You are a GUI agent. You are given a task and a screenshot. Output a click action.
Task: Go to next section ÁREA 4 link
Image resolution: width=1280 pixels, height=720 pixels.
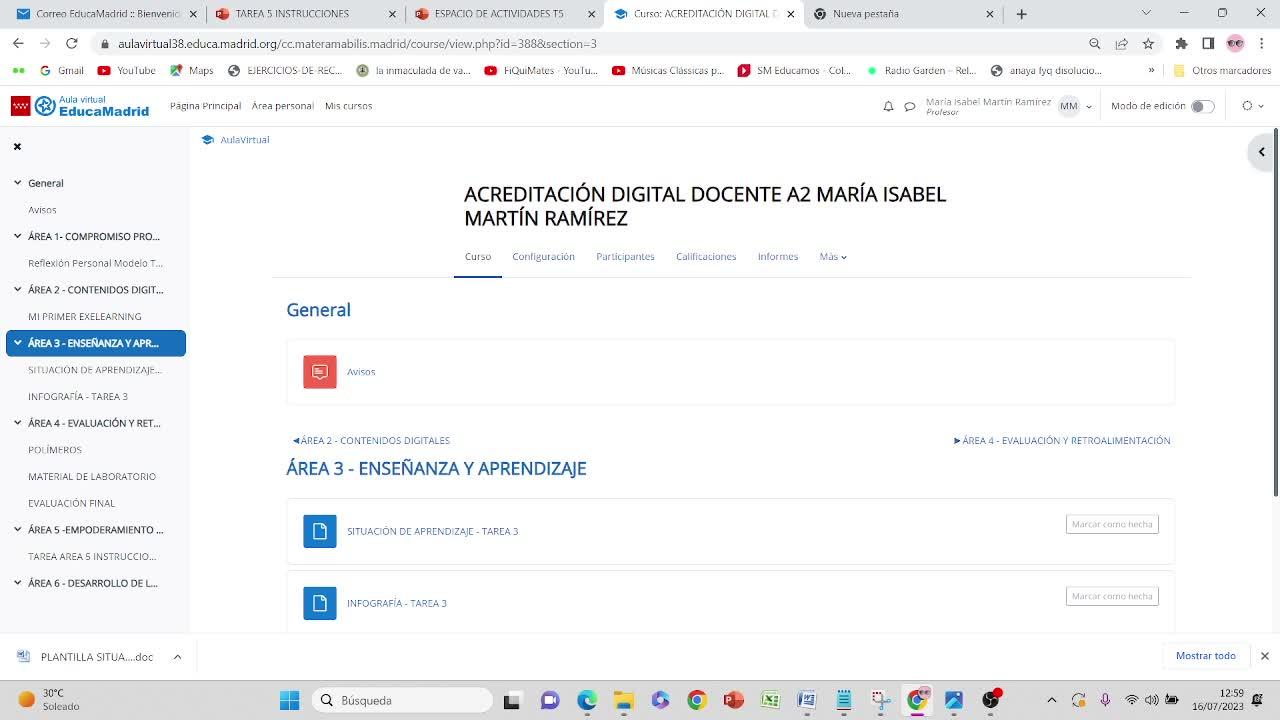(x=1062, y=440)
